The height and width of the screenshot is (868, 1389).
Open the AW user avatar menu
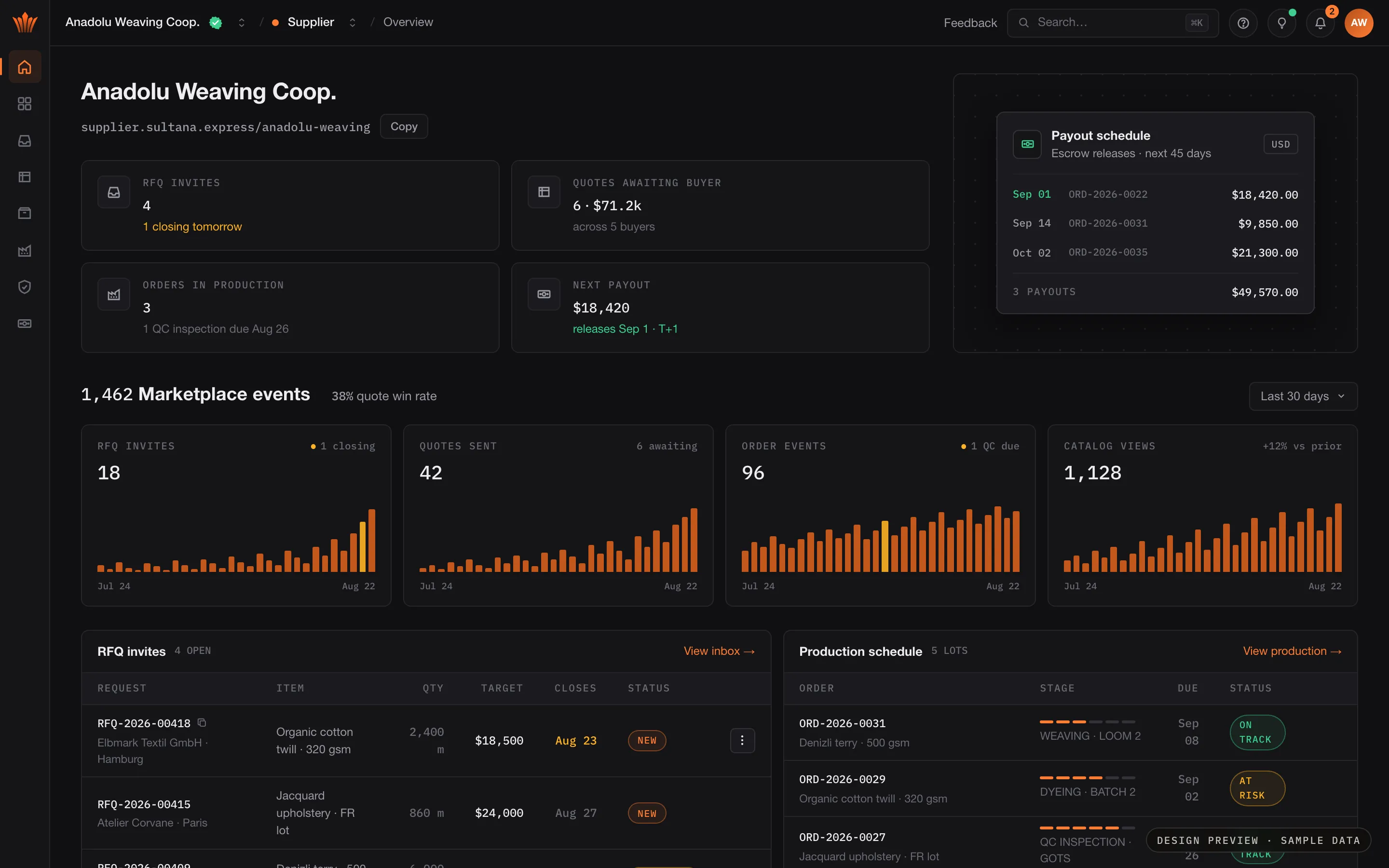1359,23
